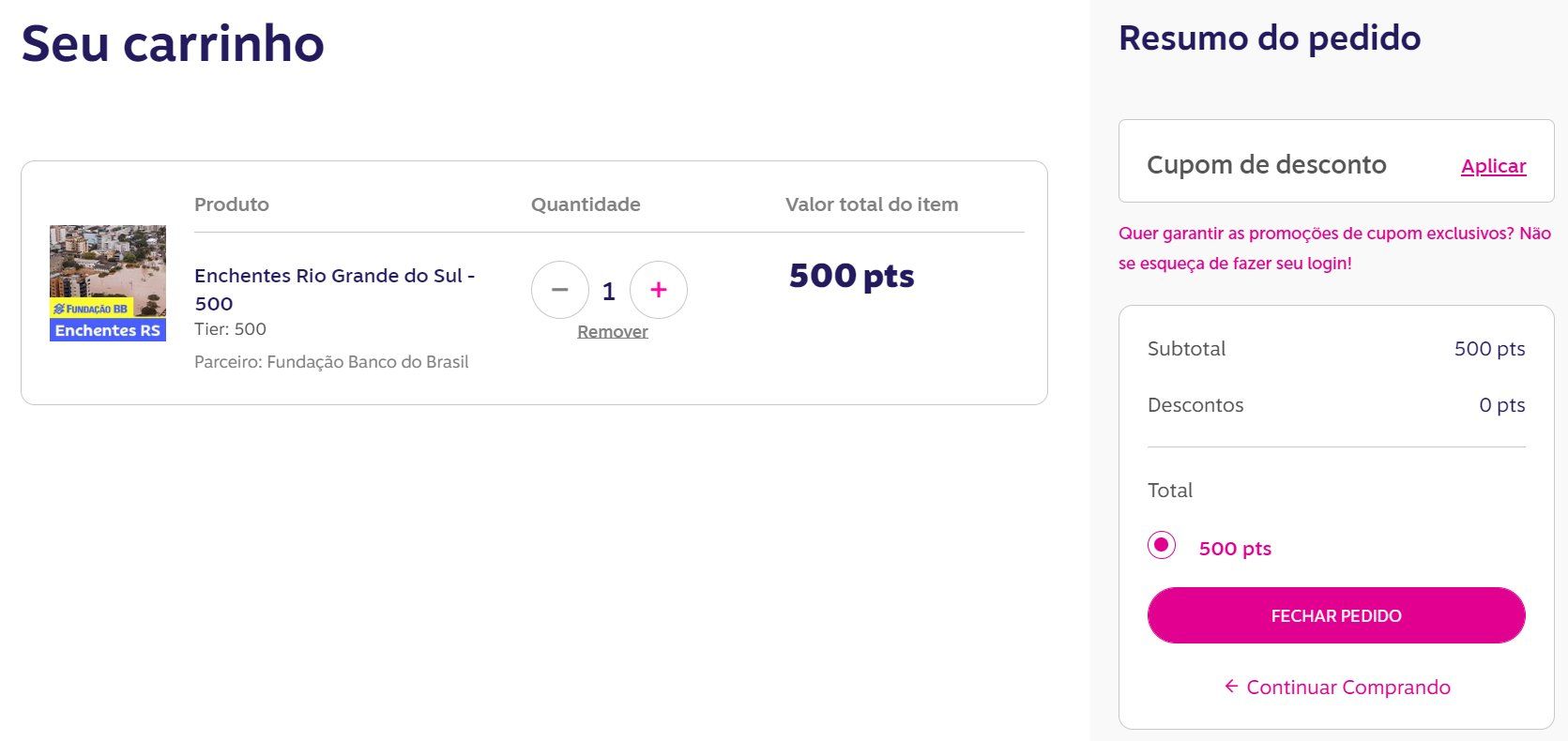Click the Parceiro Fundação Banco do Brasil text

(331, 362)
